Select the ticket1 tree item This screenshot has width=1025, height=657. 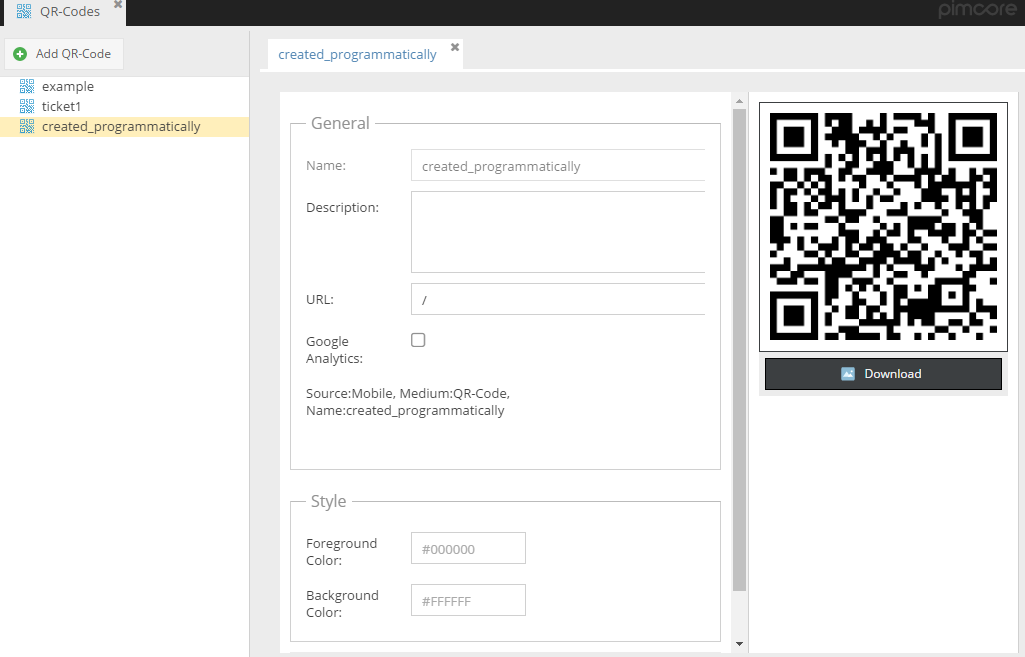coord(61,106)
